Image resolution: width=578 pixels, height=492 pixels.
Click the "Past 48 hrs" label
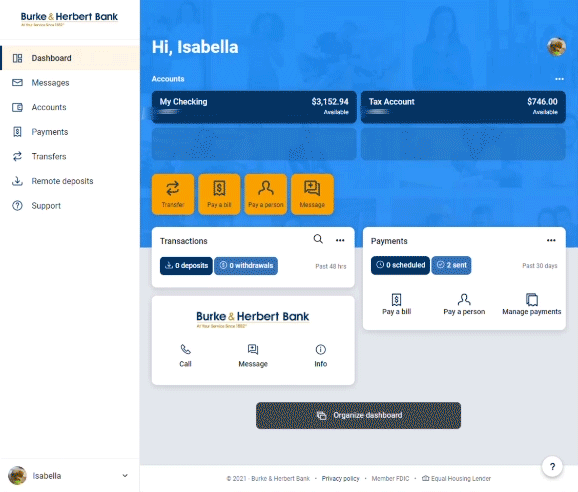point(331,266)
